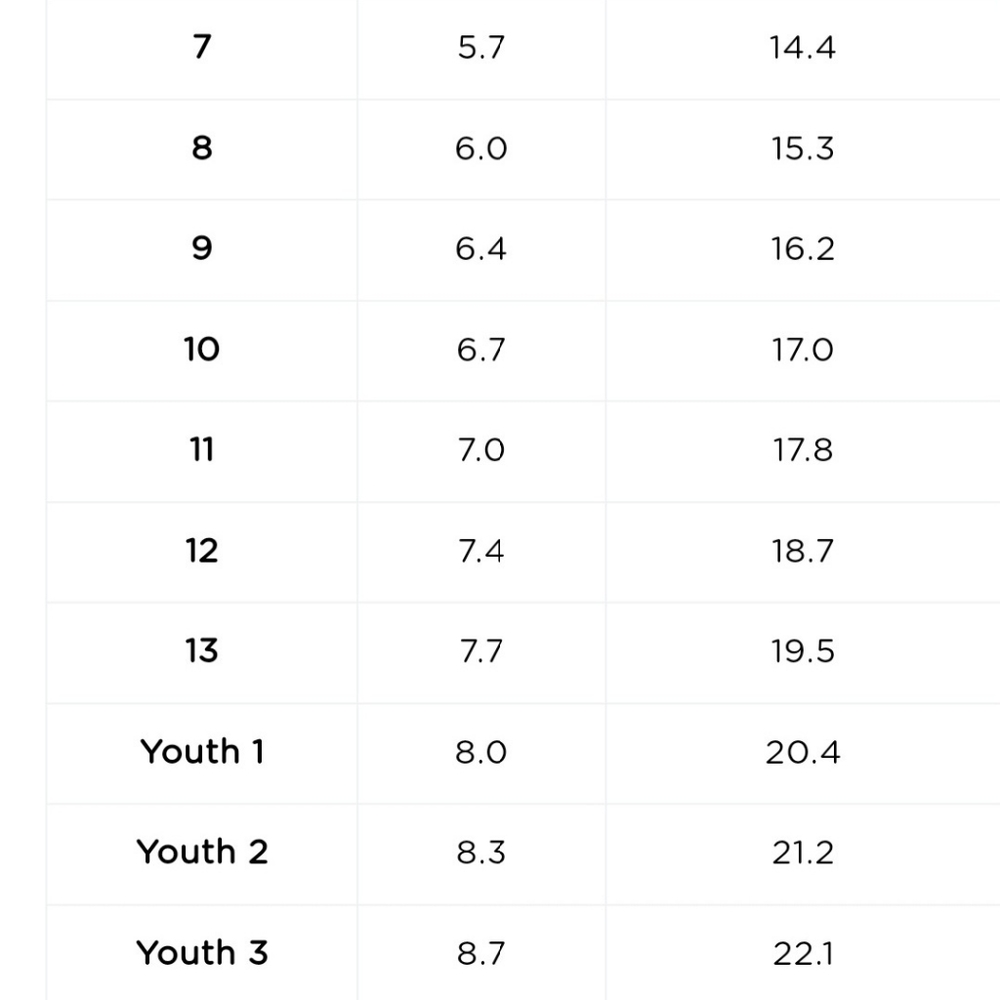The image size is (1000, 1000).
Task: Select the size 9 row label
Action: [202, 248]
